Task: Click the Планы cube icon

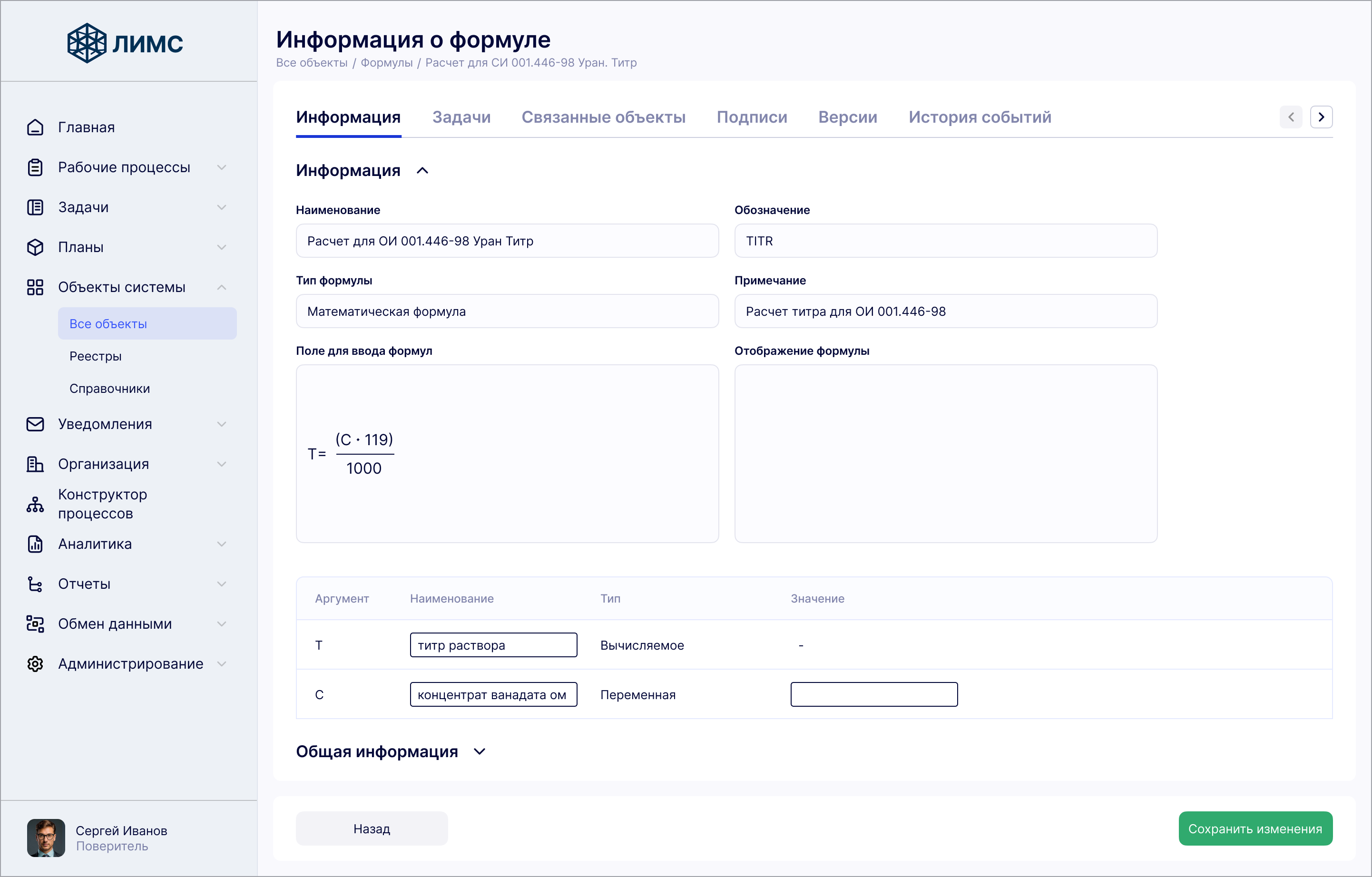Action: (35, 247)
